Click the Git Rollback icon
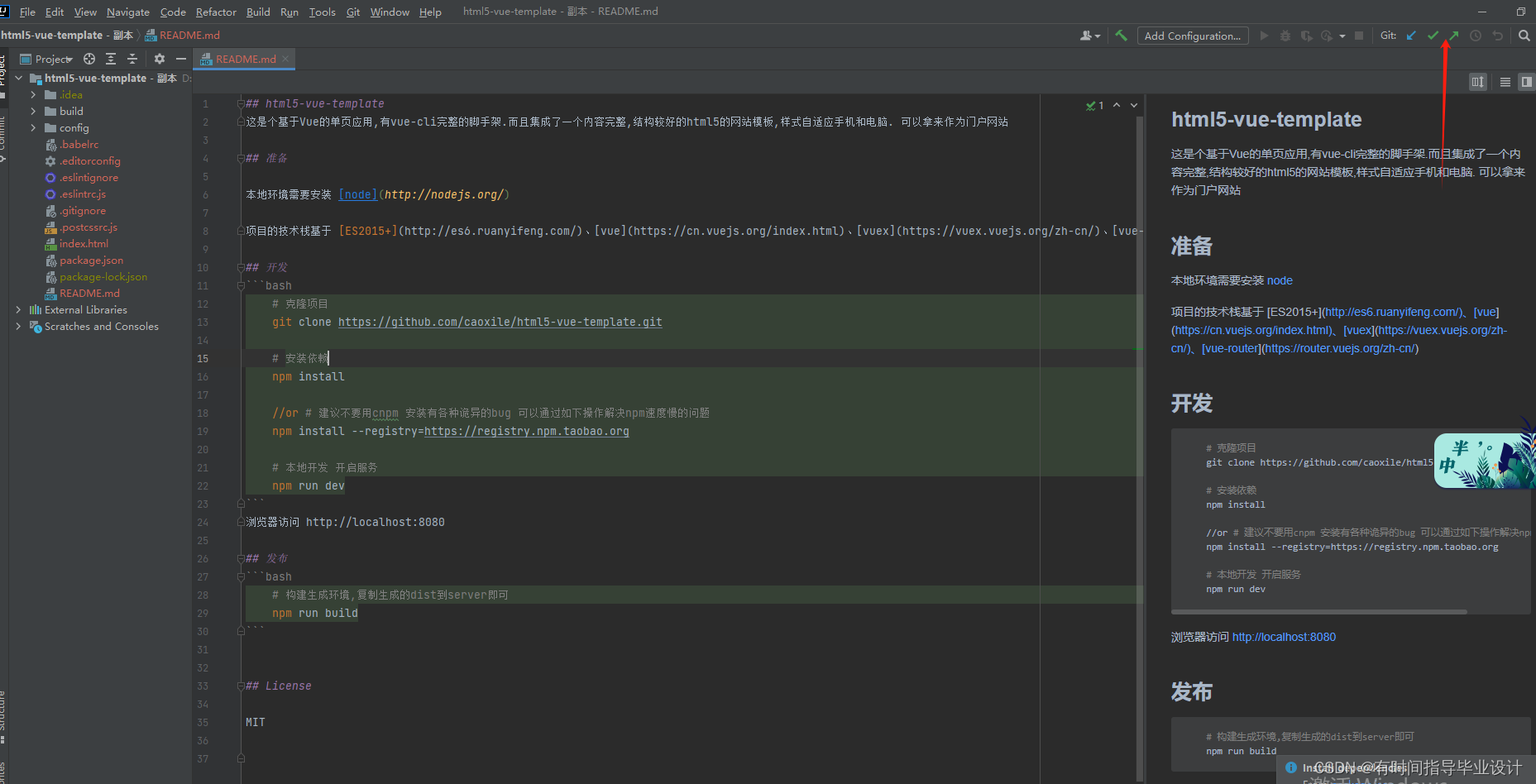Image resolution: width=1536 pixels, height=784 pixels. tap(1497, 36)
